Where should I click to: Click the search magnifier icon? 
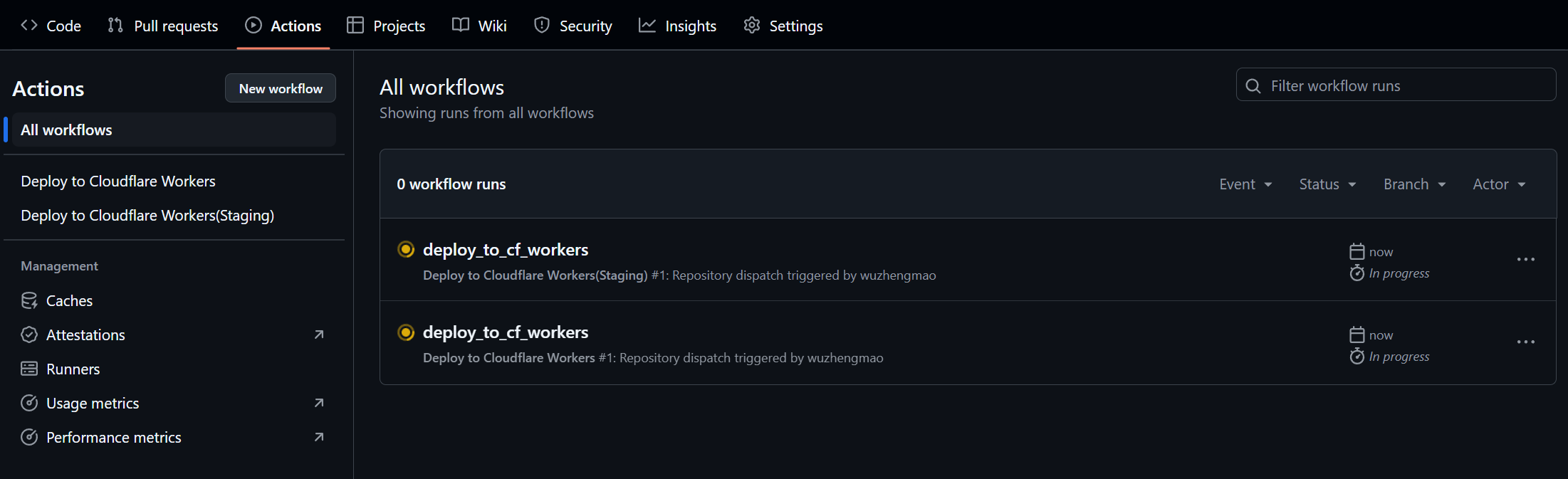click(1253, 86)
